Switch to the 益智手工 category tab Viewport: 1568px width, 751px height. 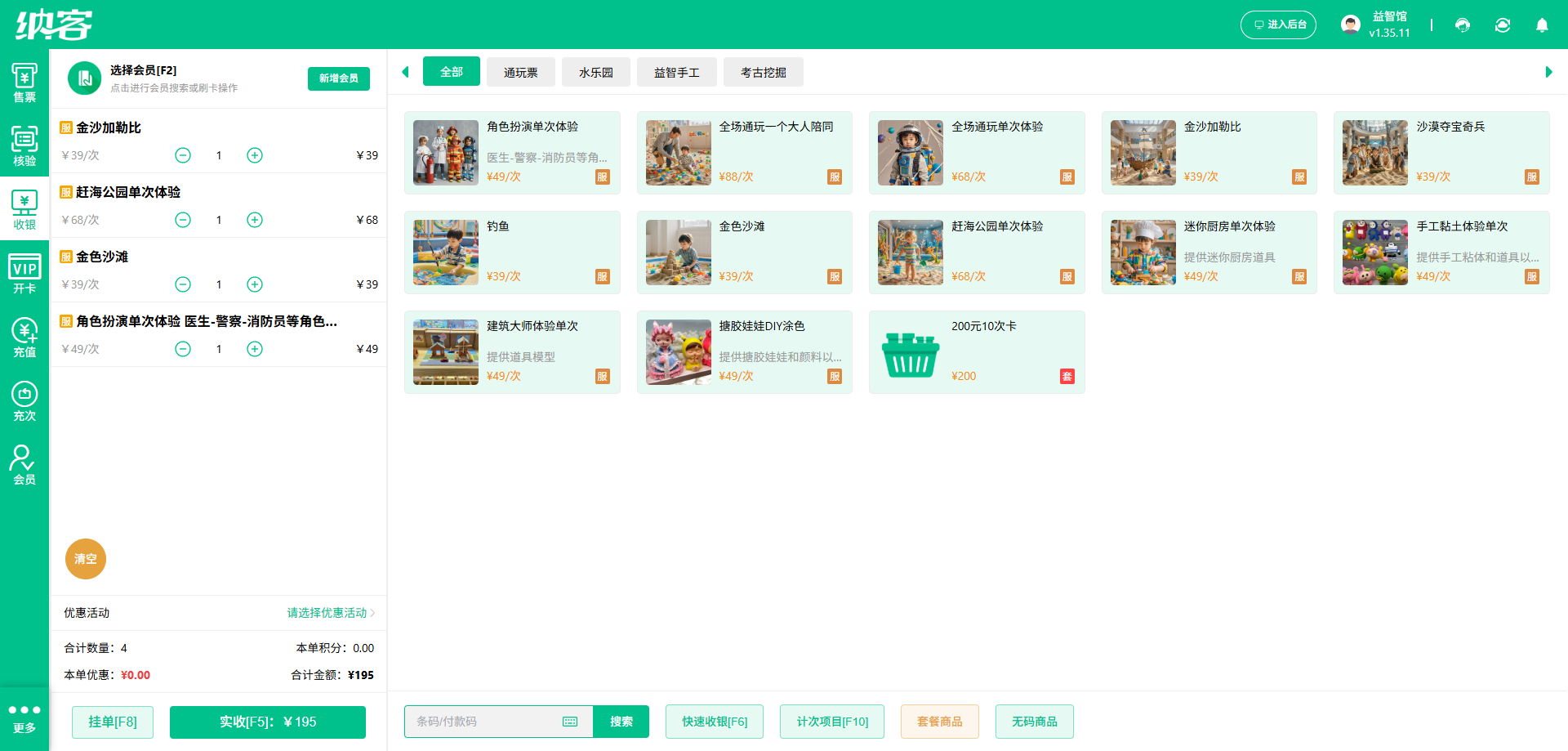[677, 72]
